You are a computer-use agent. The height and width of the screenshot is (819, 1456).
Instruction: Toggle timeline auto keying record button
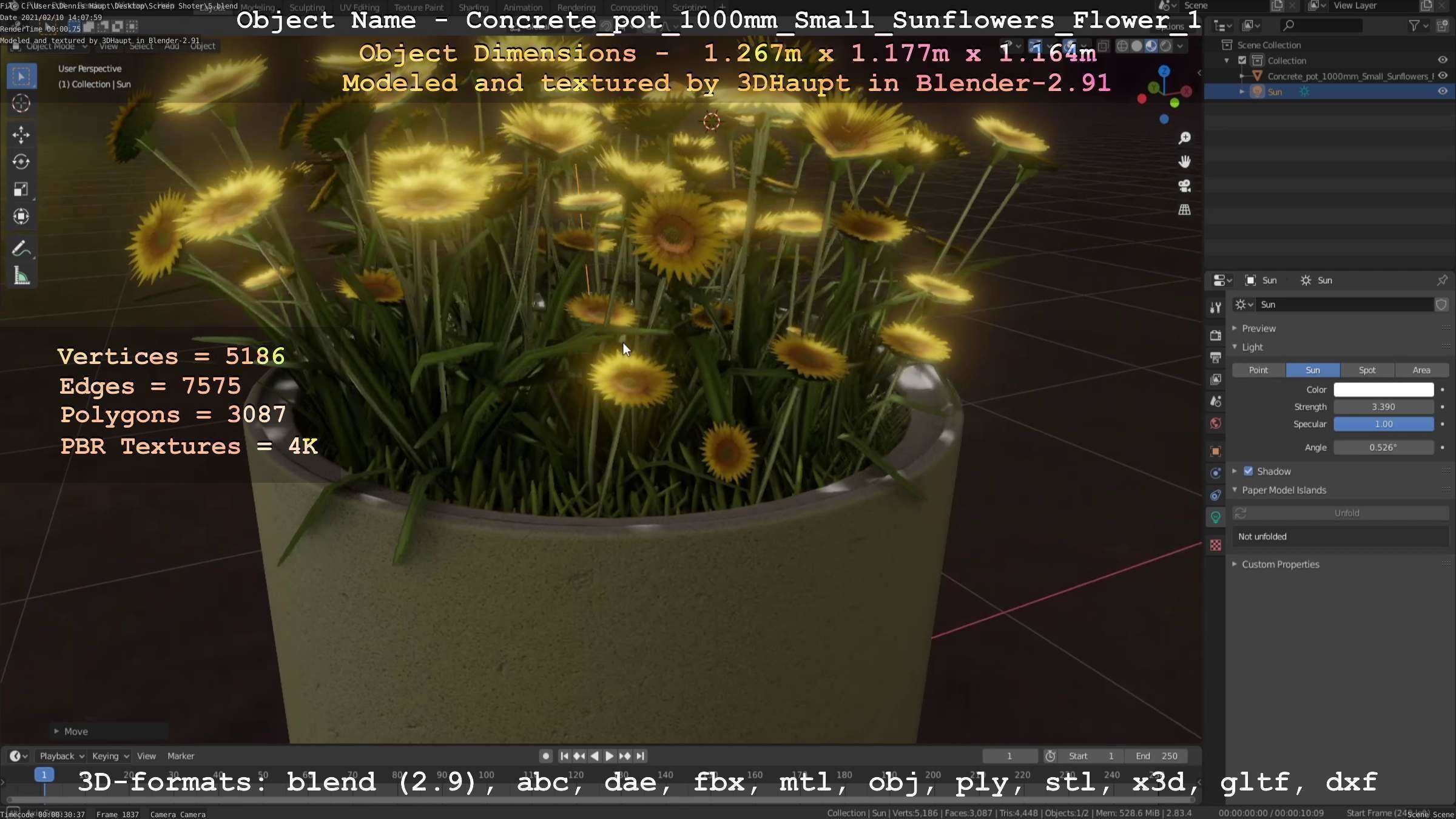545,756
